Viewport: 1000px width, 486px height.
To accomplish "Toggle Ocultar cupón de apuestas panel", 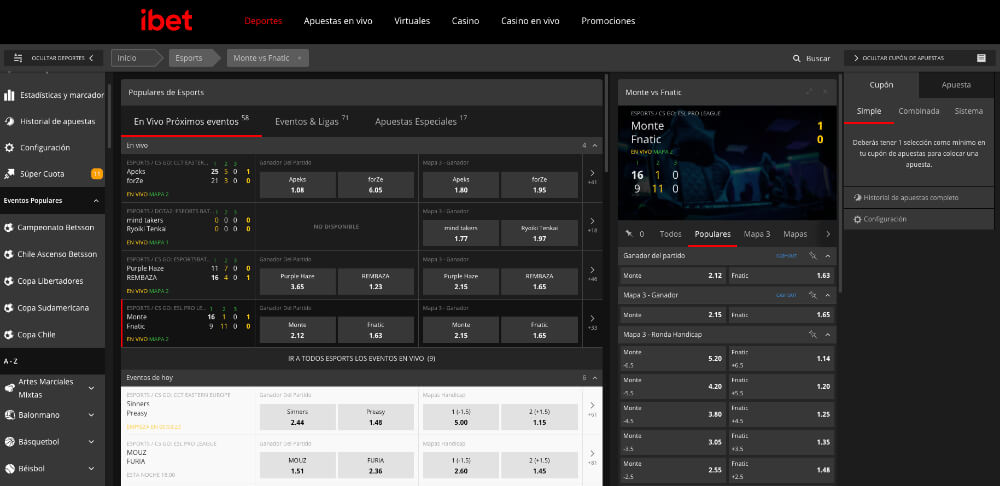I will (918, 58).
